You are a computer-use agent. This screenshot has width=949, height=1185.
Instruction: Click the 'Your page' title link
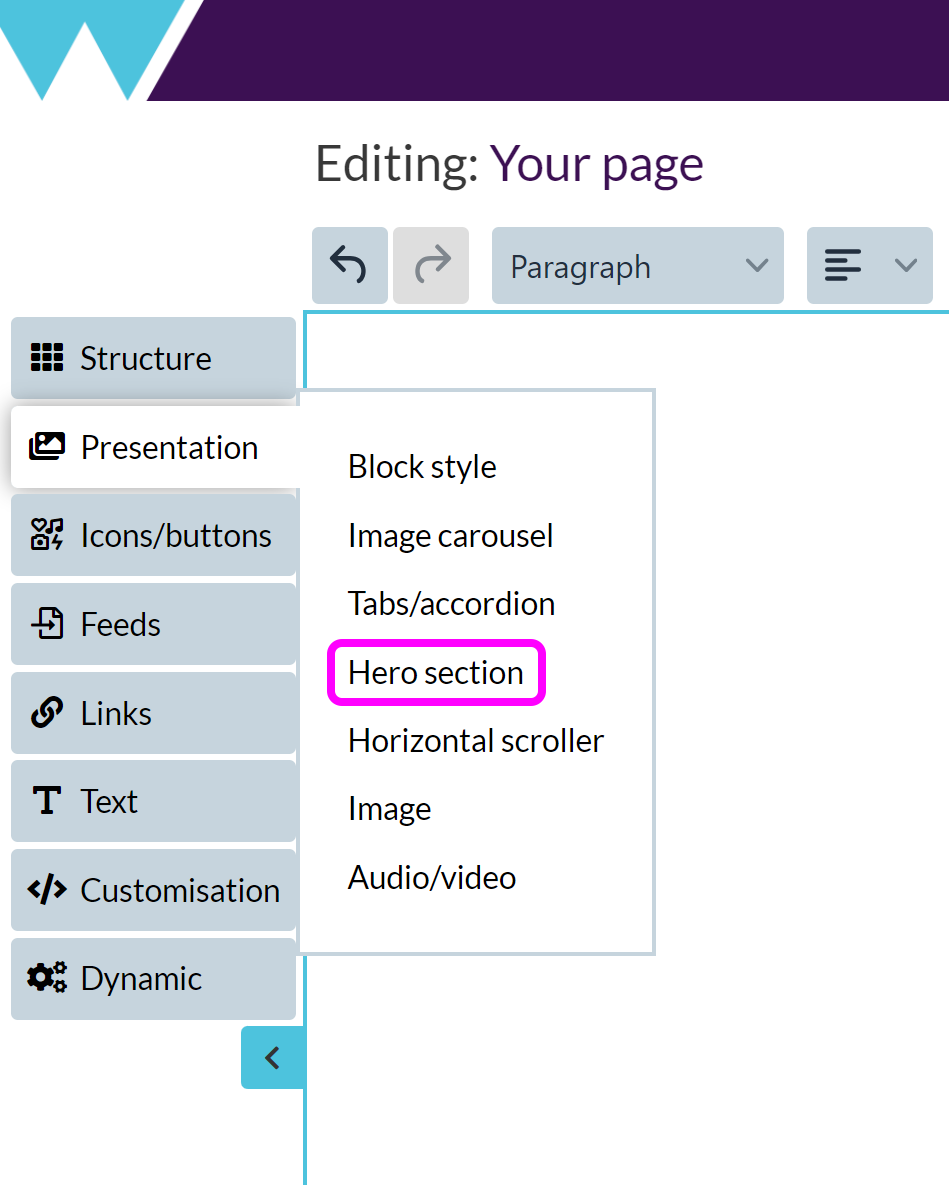(x=596, y=164)
